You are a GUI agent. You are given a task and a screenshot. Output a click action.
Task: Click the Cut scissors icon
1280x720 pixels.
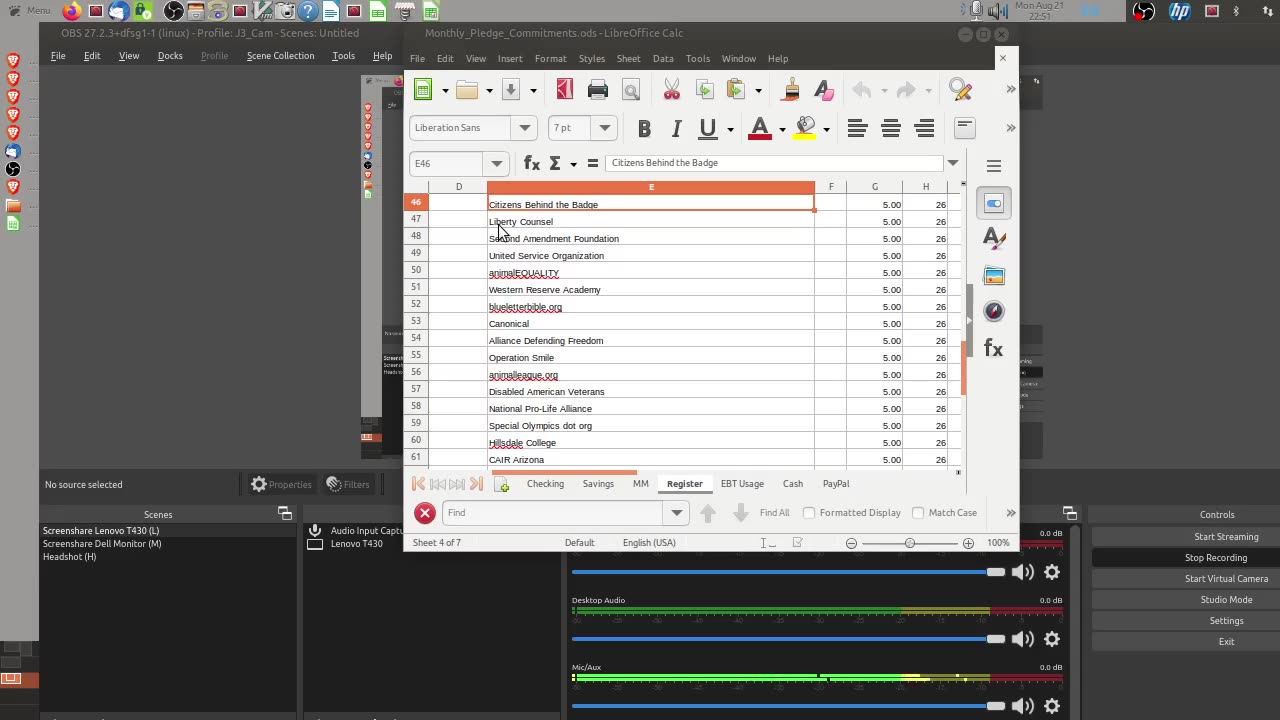(x=671, y=90)
